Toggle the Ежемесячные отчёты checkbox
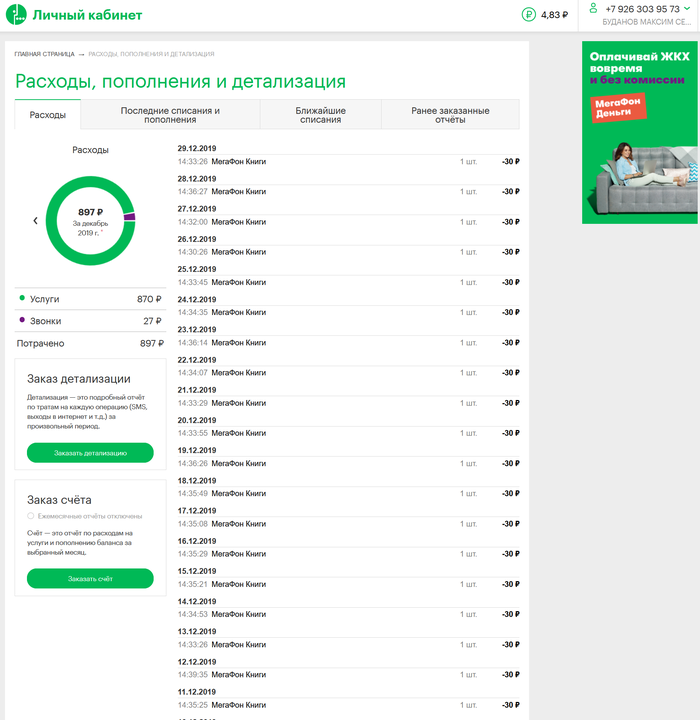 31,516
